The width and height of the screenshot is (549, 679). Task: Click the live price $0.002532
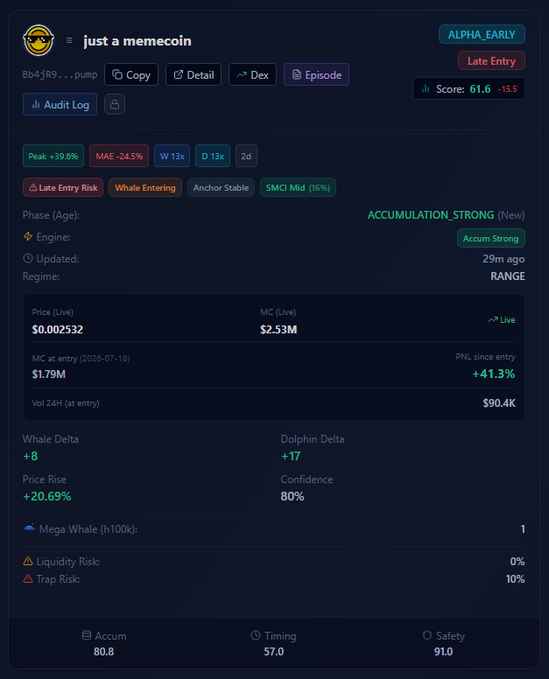(x=58, y=330)
